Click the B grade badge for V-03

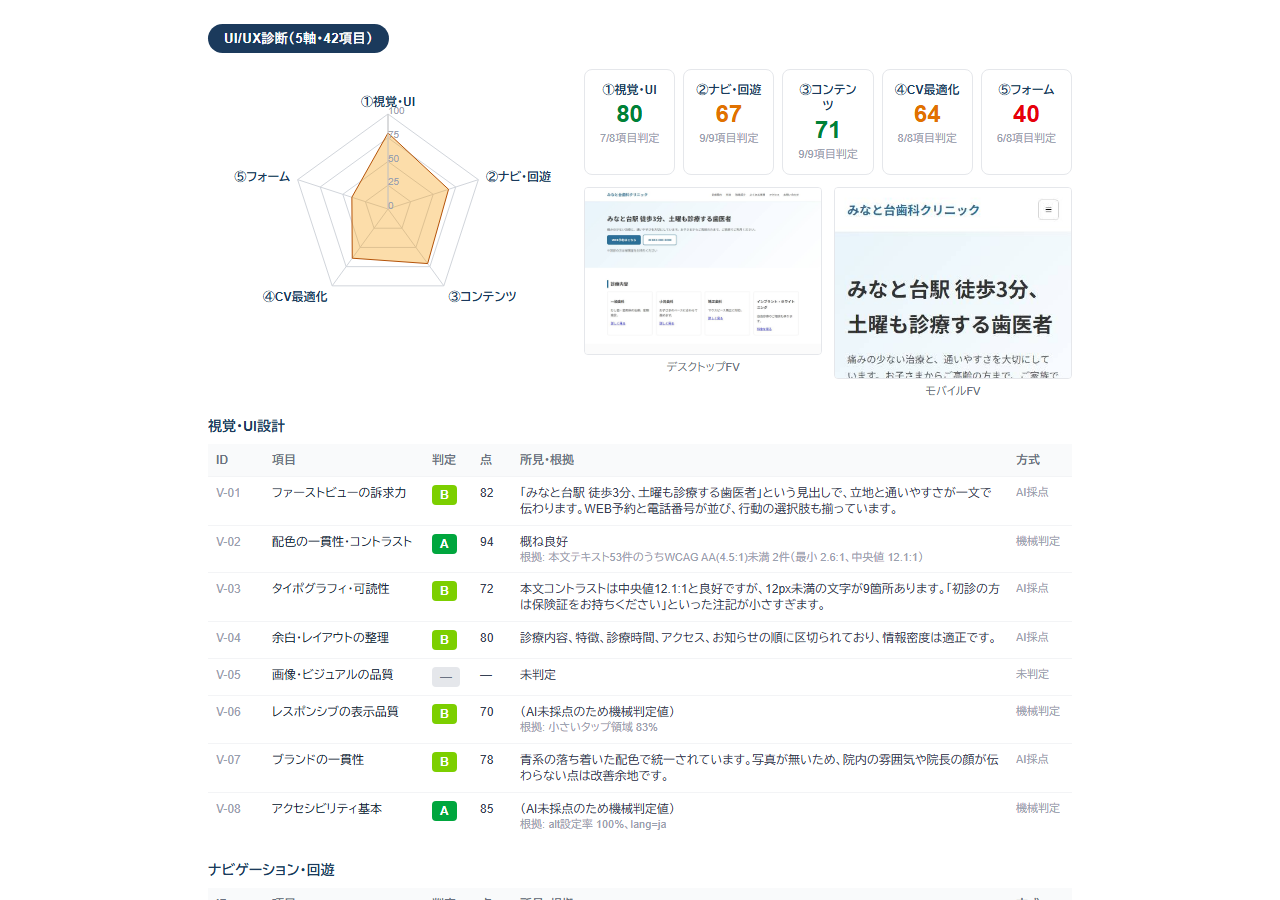point(444,591)
